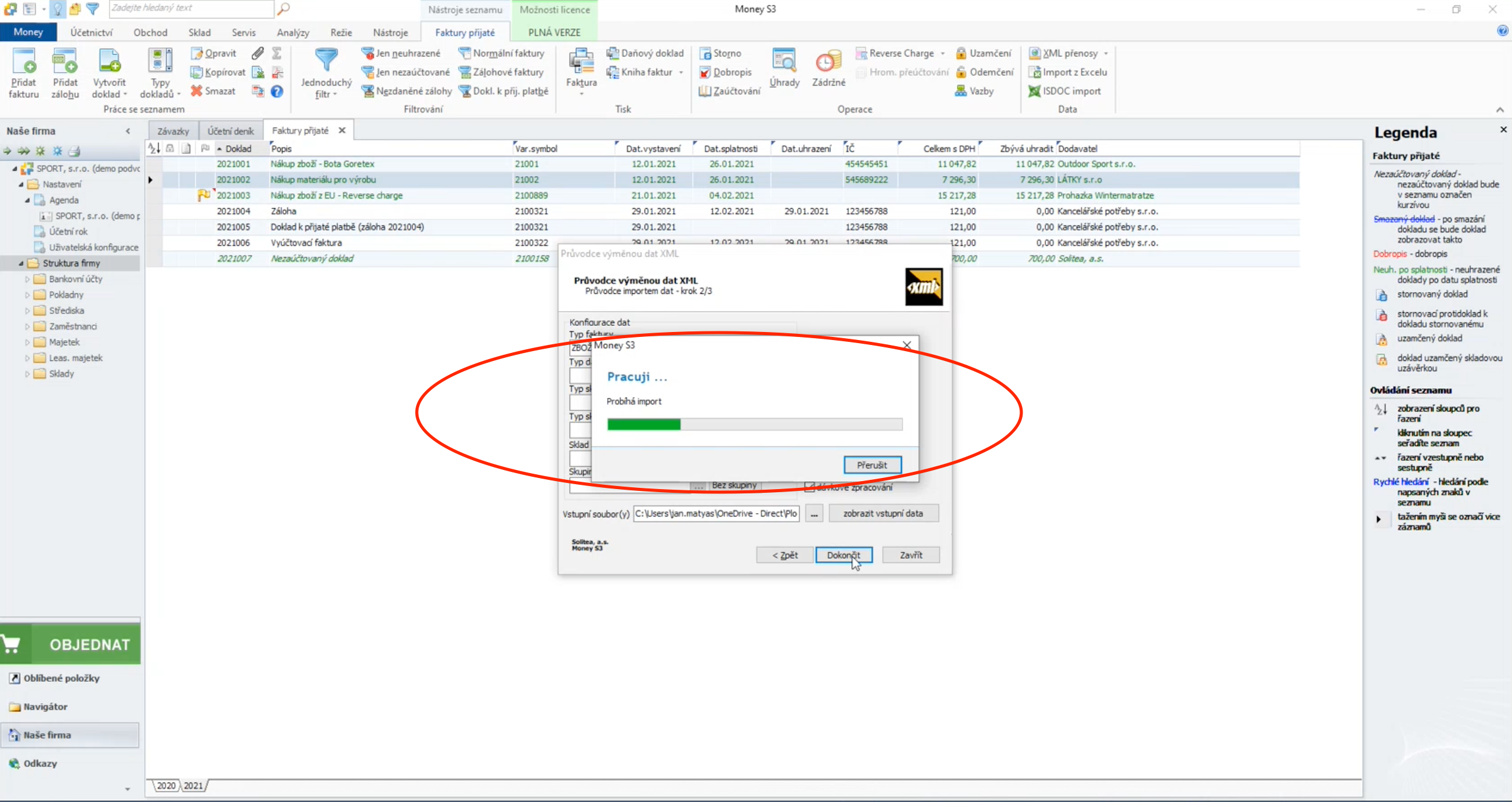Click the red Smazat delete icon
1512x802 pixels.
pos(196,91)
